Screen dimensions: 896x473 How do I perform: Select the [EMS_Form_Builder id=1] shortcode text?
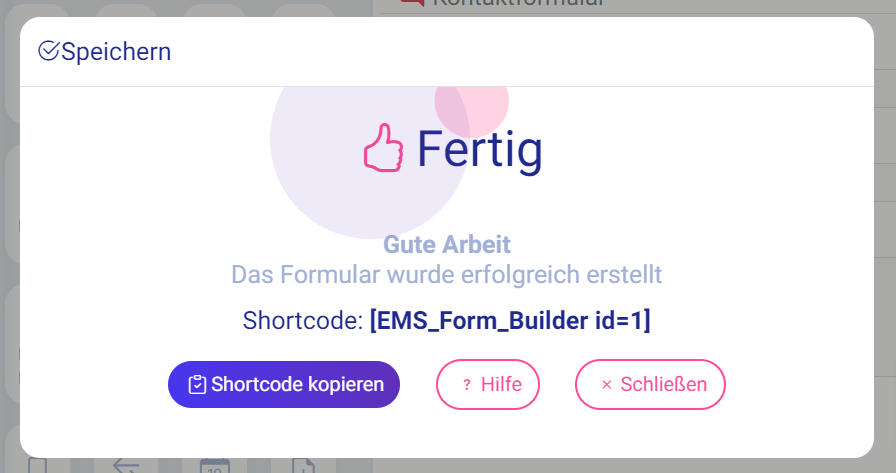coord(510,320)
